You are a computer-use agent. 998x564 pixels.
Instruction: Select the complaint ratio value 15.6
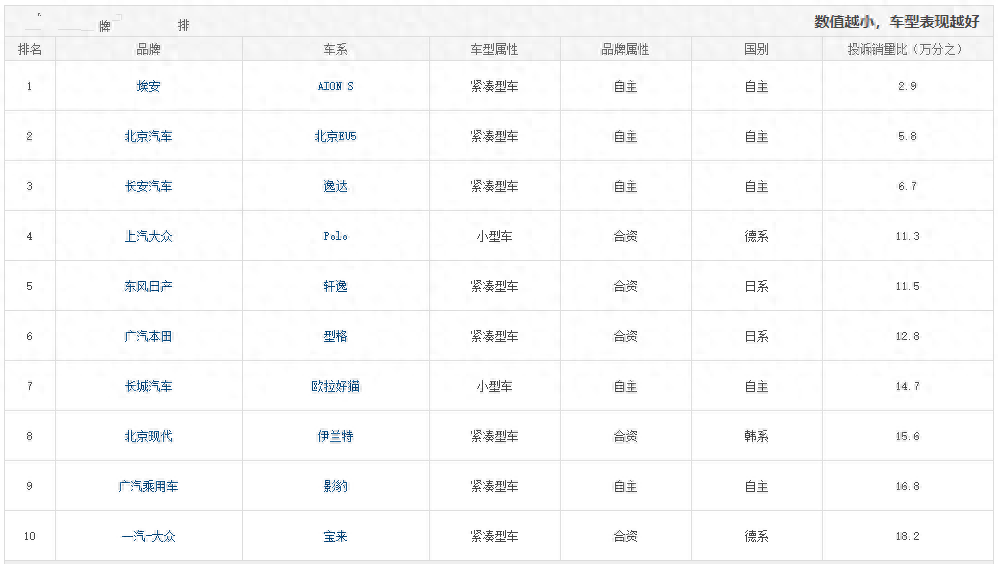[x=908, y=436]
